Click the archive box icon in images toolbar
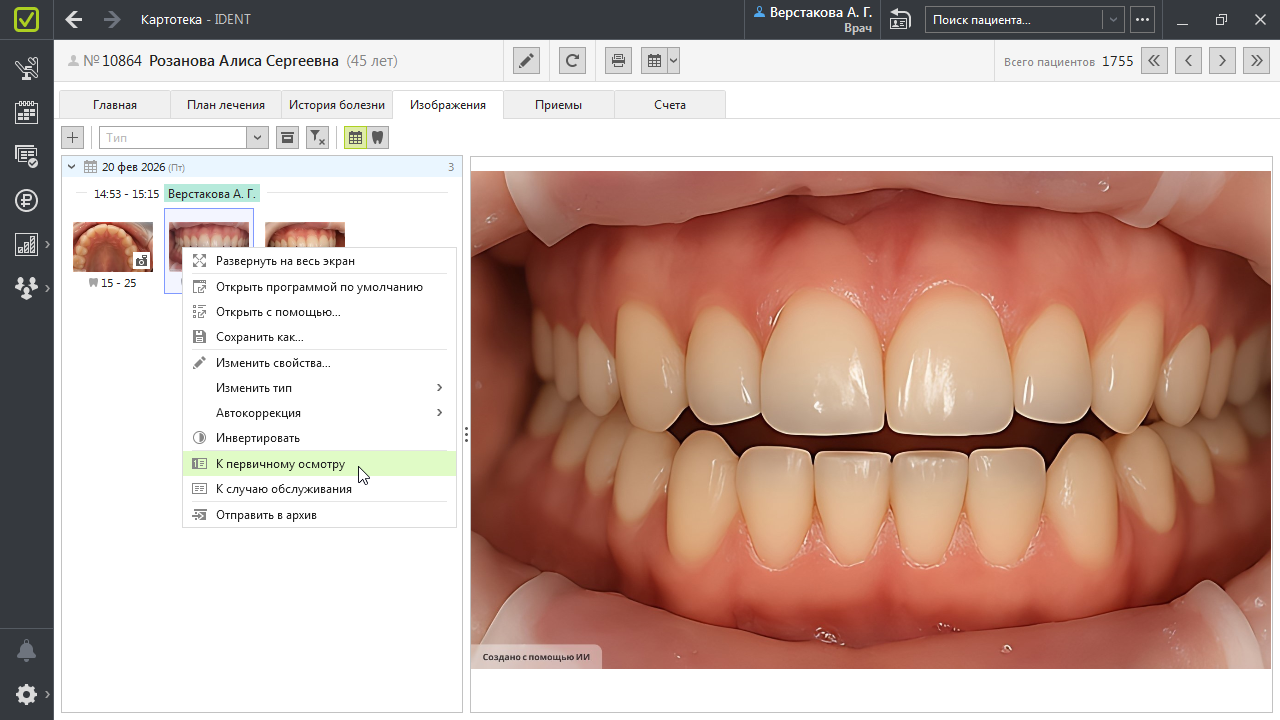Viewport: 1280px width, 720px height. (287, 138)
